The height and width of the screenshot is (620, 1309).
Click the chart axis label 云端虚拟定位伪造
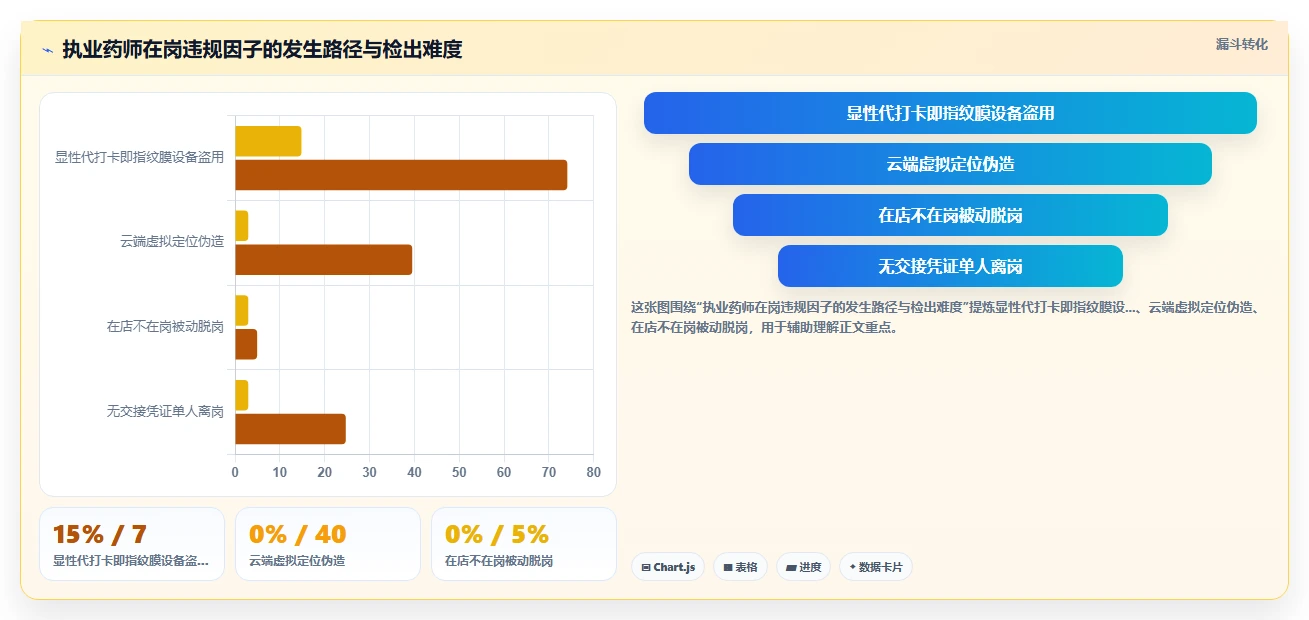[x=172, y=242]
